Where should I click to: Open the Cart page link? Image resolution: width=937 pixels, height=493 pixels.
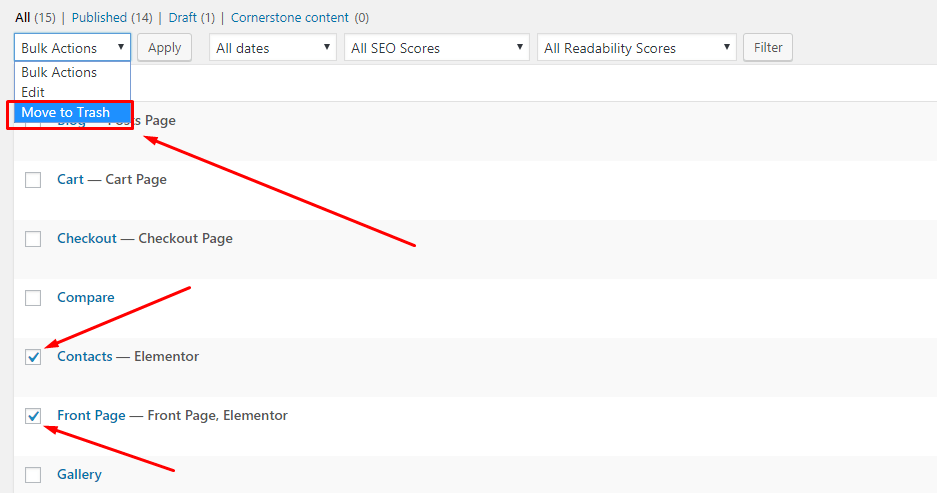point(70,179)
